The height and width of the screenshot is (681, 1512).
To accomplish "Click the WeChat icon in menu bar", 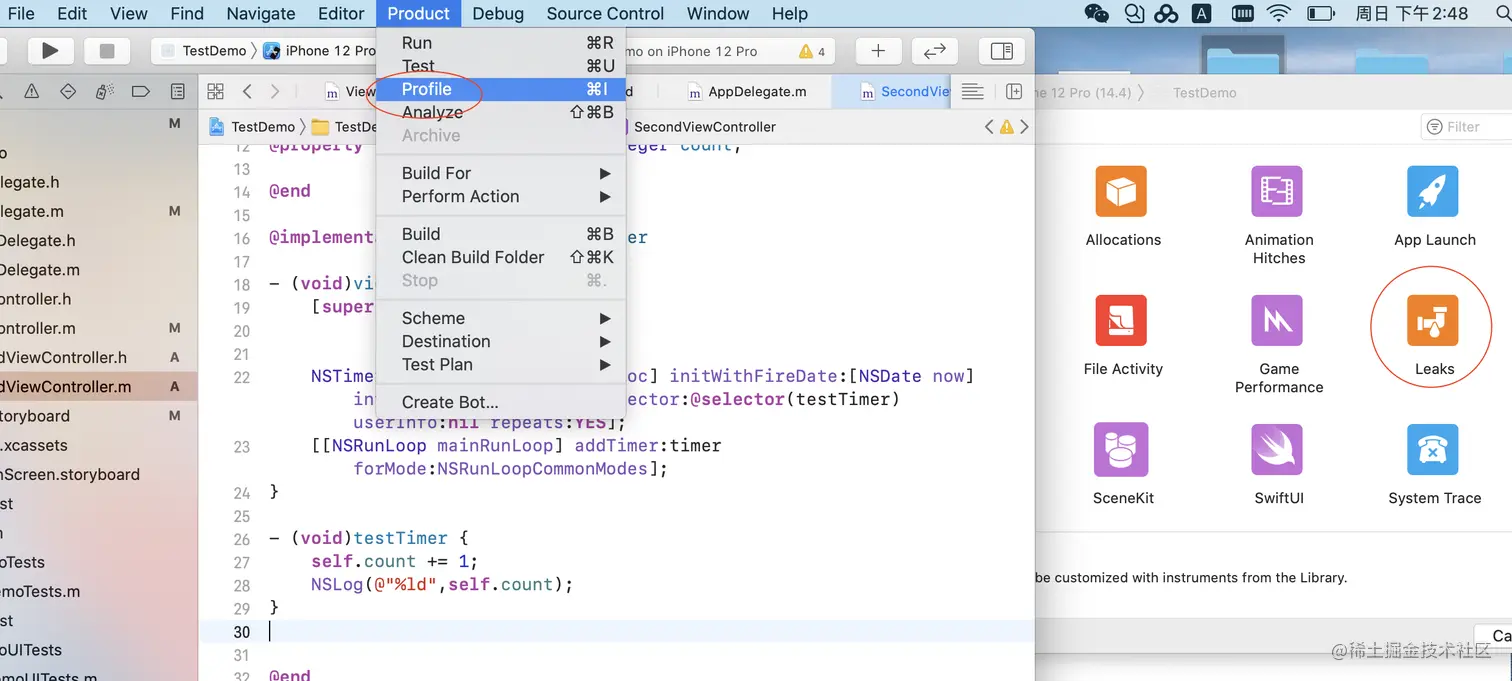I will pyautogui.click(x=1097, y=13).
